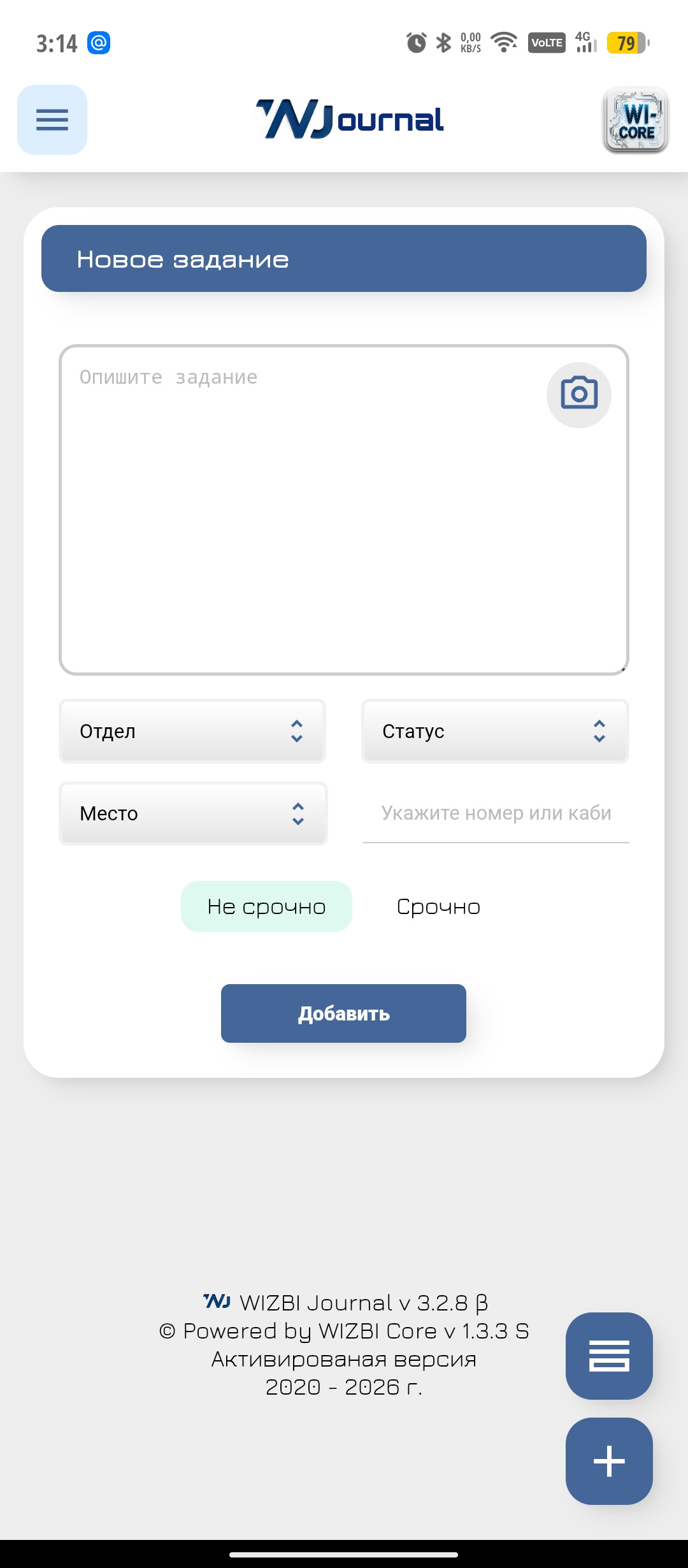
Task: Tap the camera icon to attach photo
Action: 578,395
